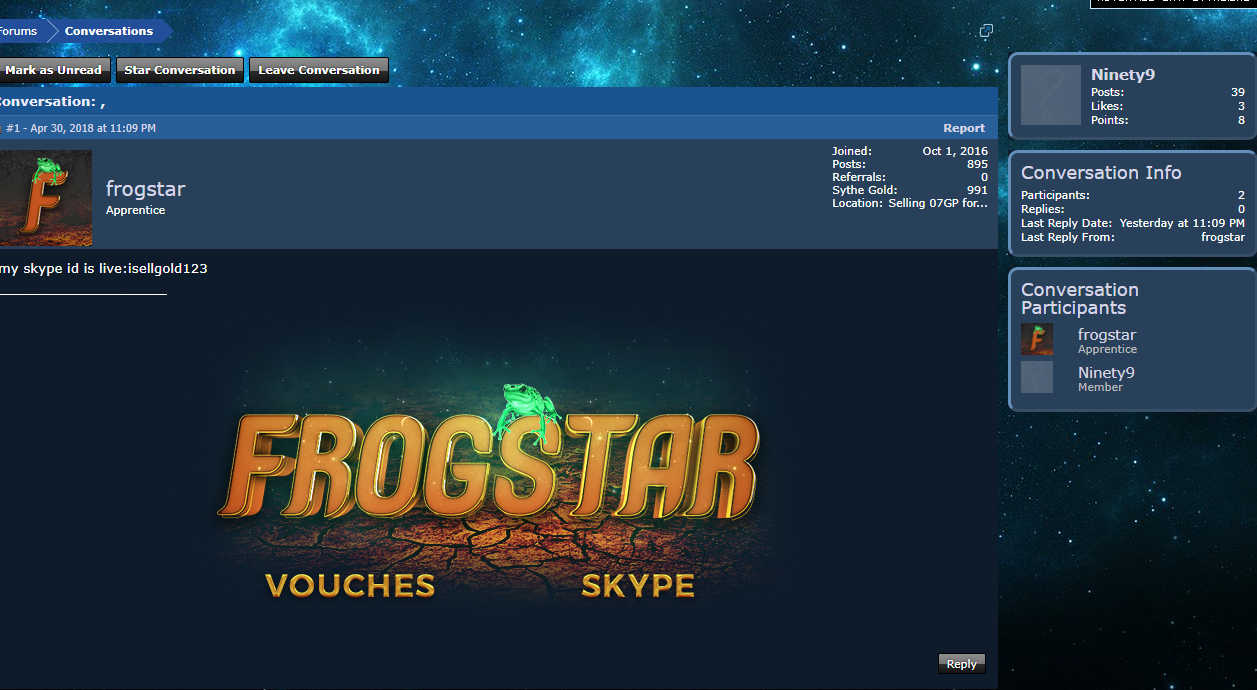Click the popup window icon near top right

coord(986,31)
